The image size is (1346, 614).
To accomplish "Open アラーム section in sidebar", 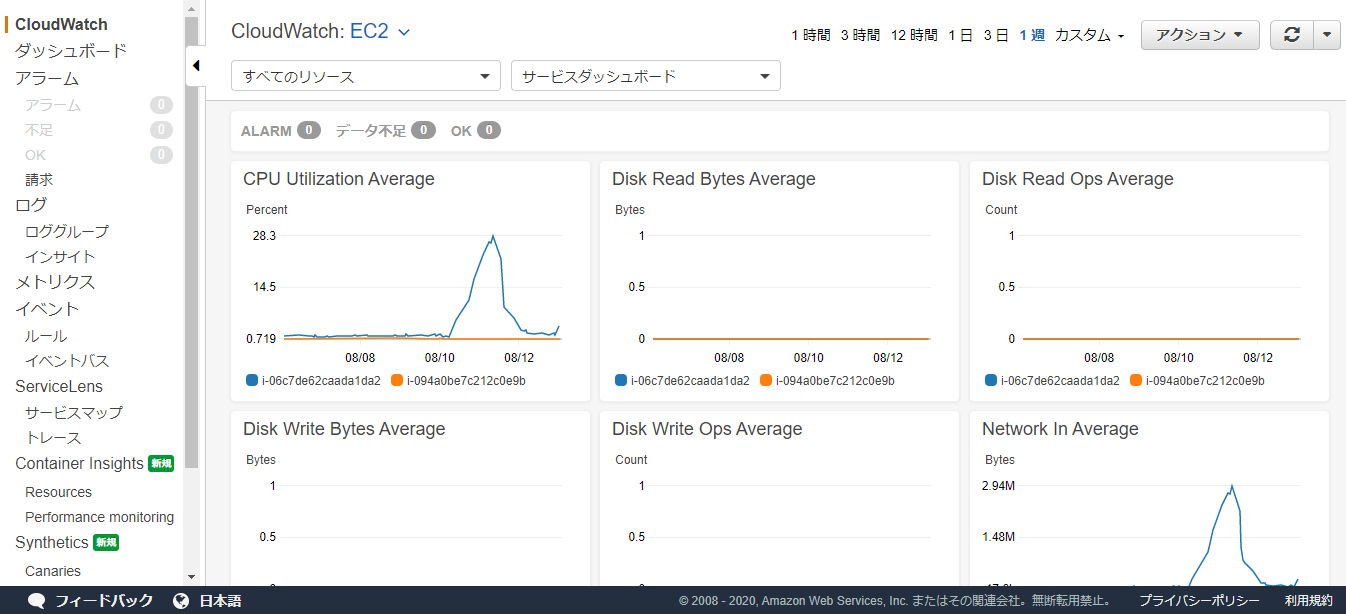I will click(x=47, y=78).
